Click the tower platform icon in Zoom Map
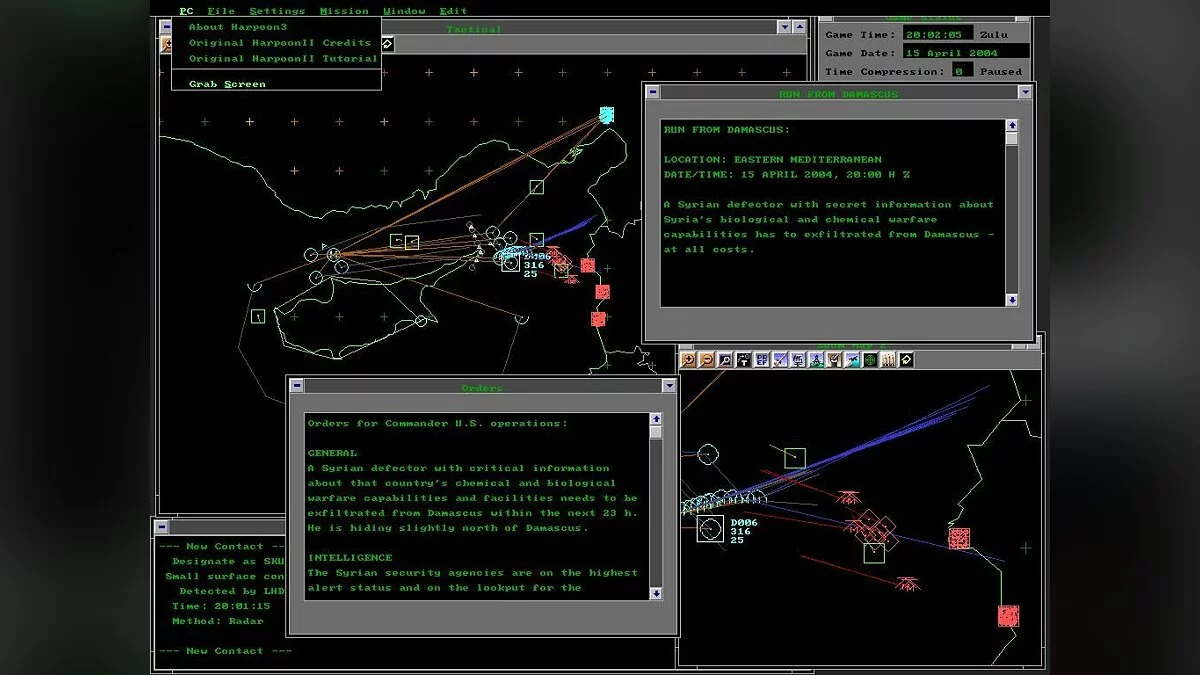This screenshot has height=675, width=1200. 816,360
